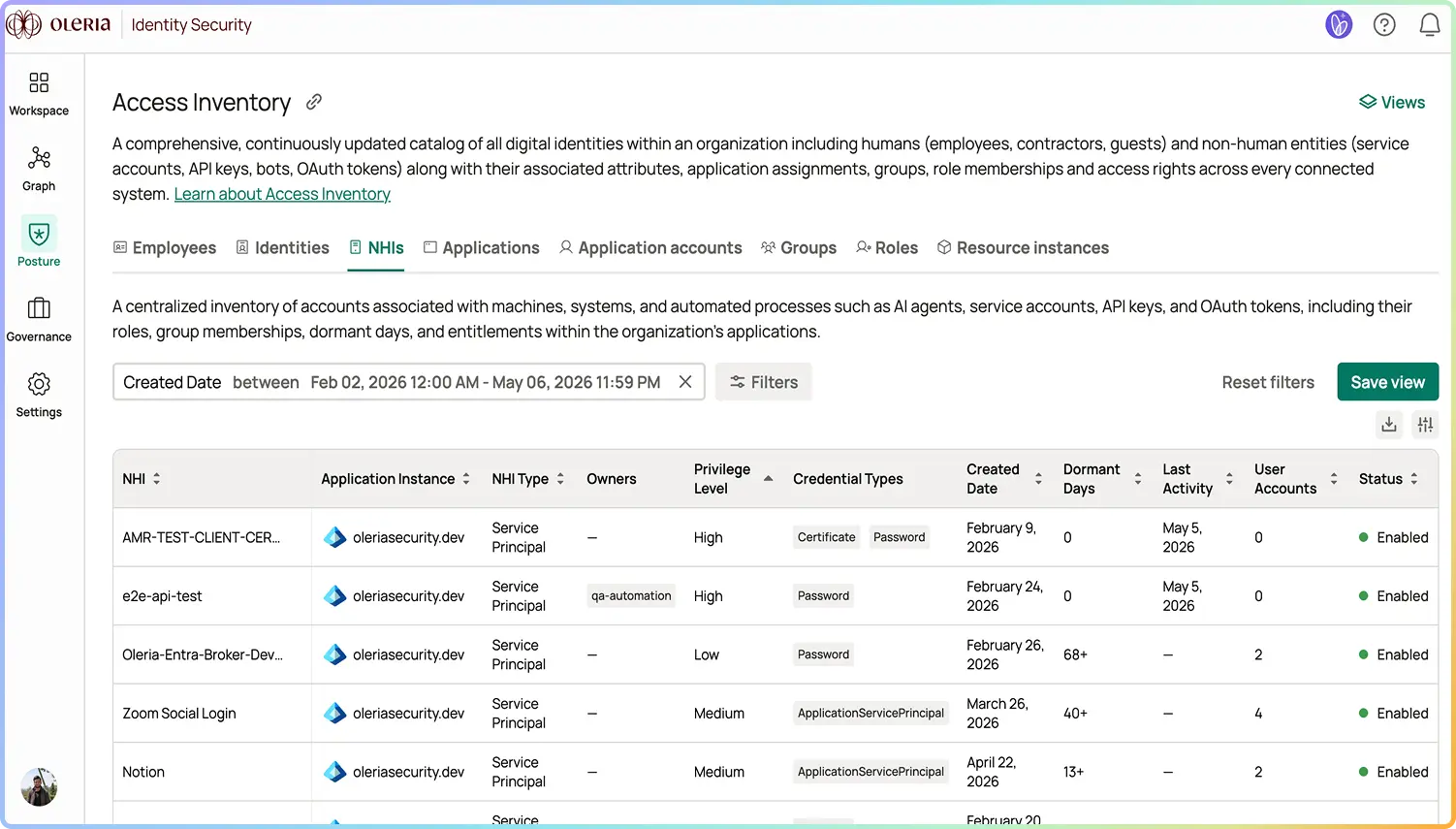The width and height of the screenshot is (1456, 829).
Task: Open the help question mark icon
Action: click(x=1384, y=24)
